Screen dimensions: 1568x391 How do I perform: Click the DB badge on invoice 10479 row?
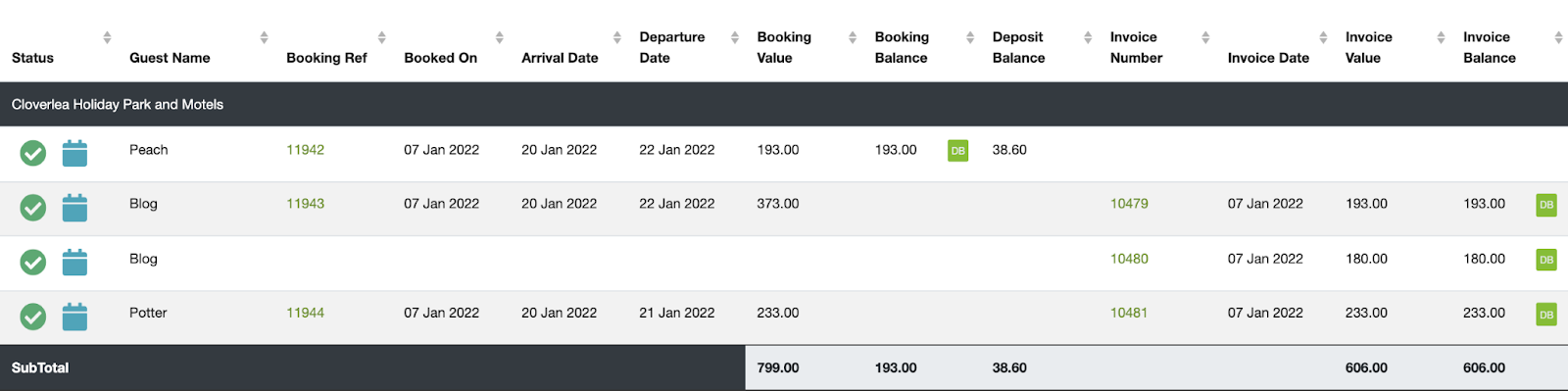1546,205
